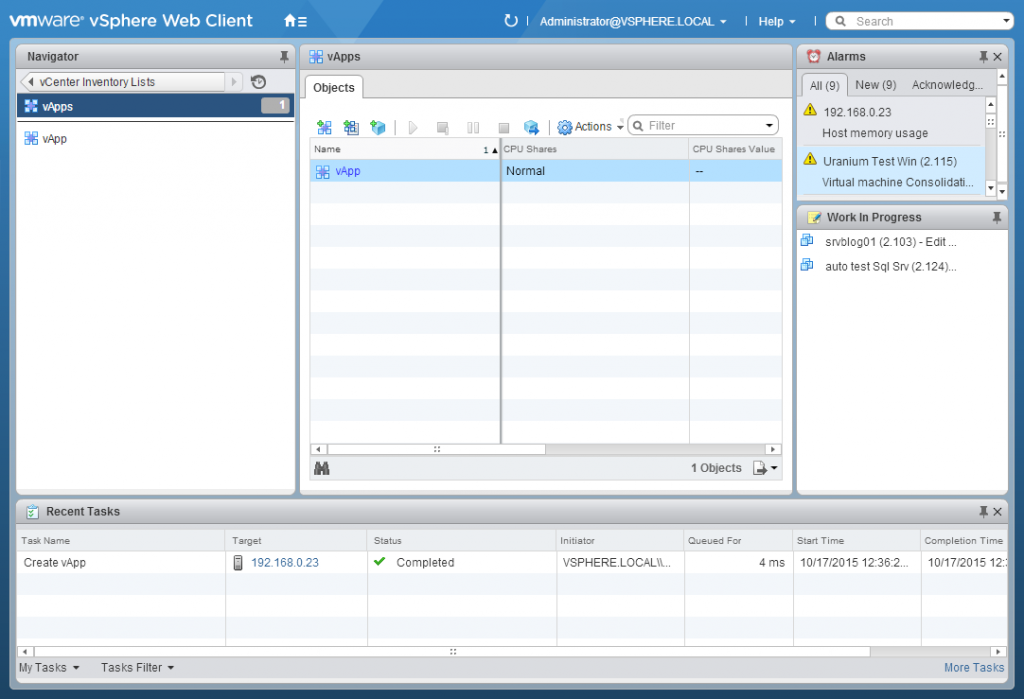Click the Filter input field
1024x699 pixels.
click(700, 126)
